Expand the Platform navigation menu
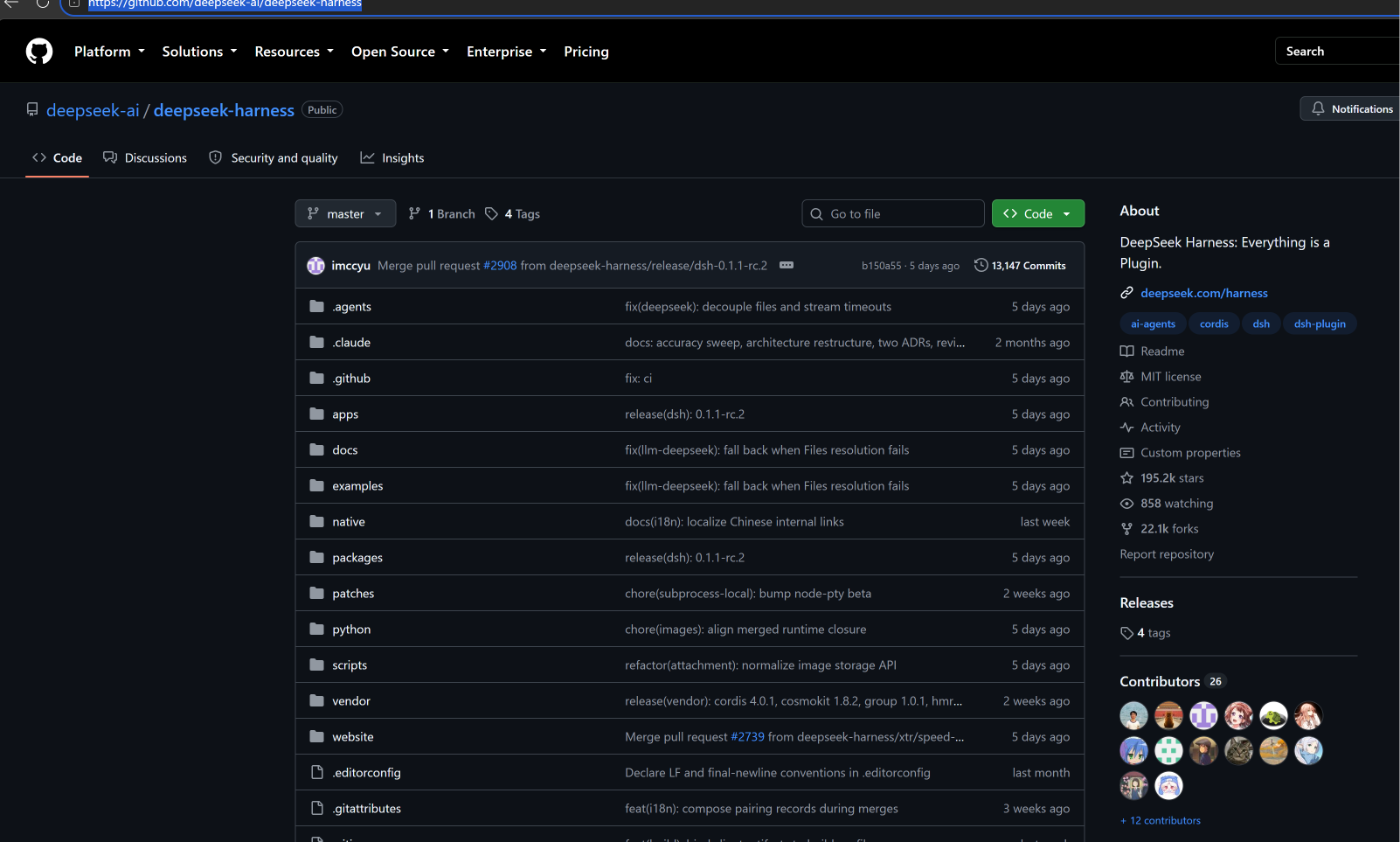 tap(109, 52)
